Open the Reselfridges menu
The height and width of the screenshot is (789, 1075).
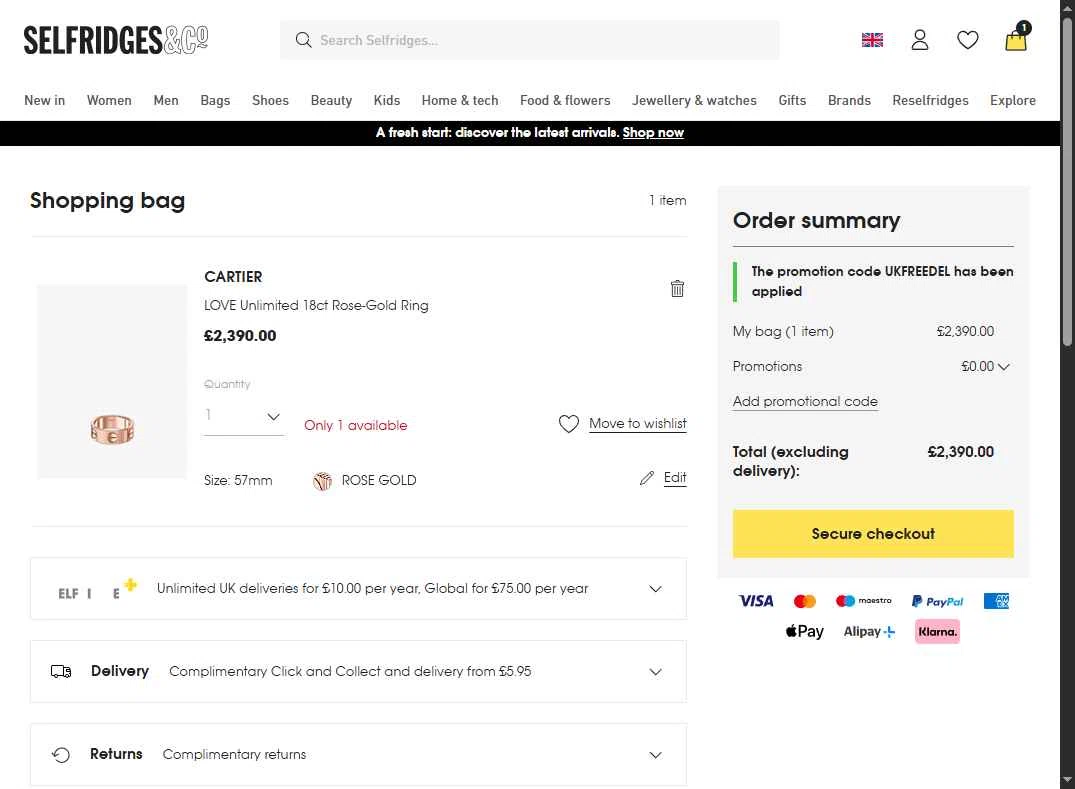point(930,100)
